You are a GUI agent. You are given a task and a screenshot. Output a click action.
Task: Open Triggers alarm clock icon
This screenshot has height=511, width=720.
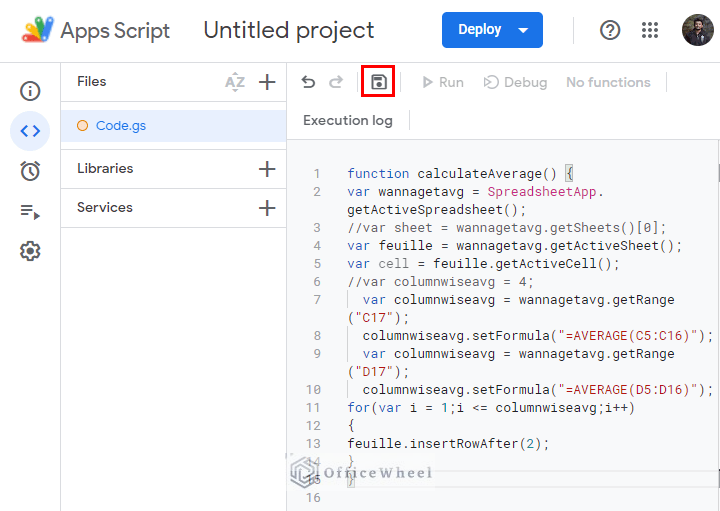click(30, 171)
